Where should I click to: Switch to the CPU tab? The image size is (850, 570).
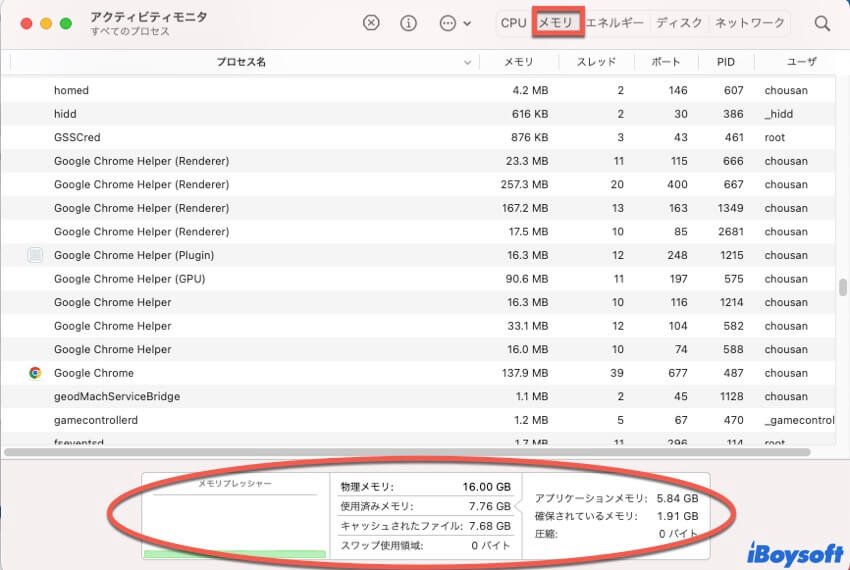(x=513, y=23)
